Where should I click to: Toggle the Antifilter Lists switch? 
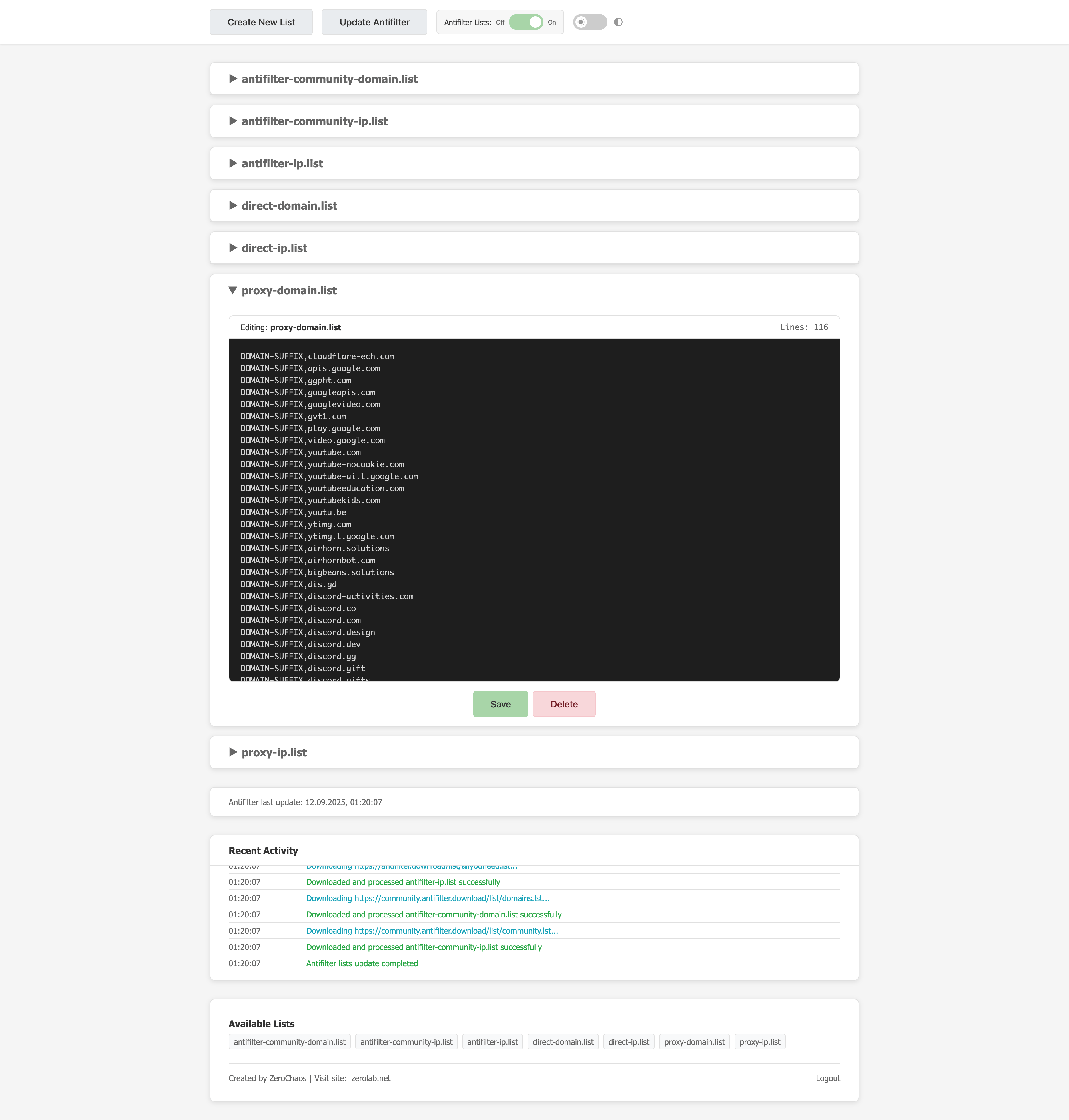click(525, 22)
